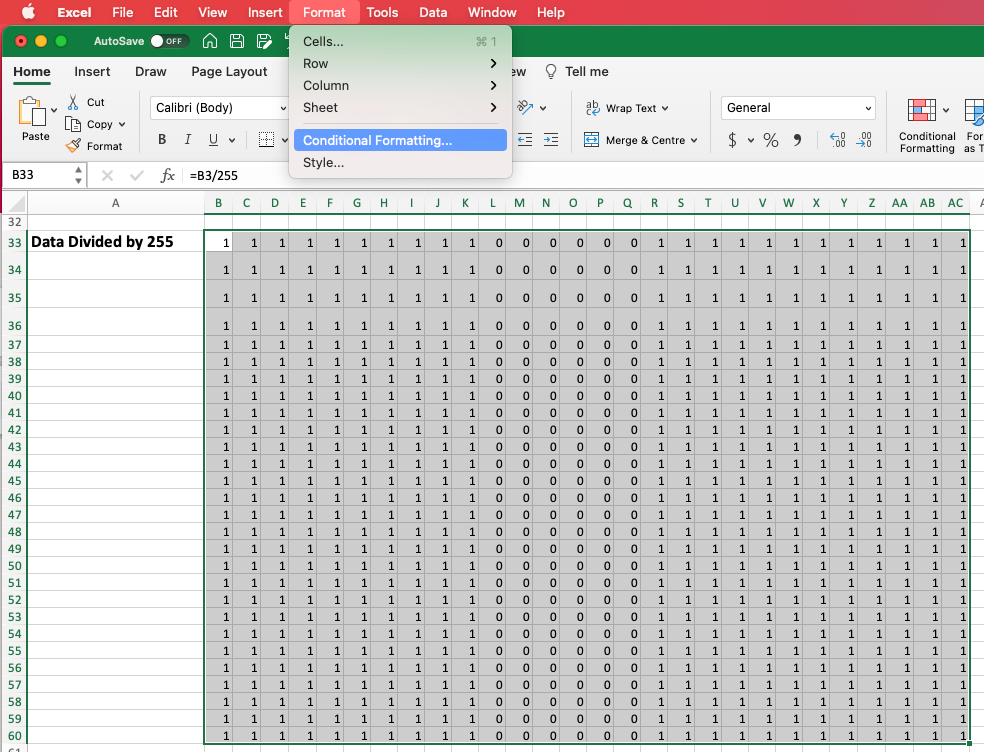
Task: Toggle the AutoSave switch
Action: 169,41
